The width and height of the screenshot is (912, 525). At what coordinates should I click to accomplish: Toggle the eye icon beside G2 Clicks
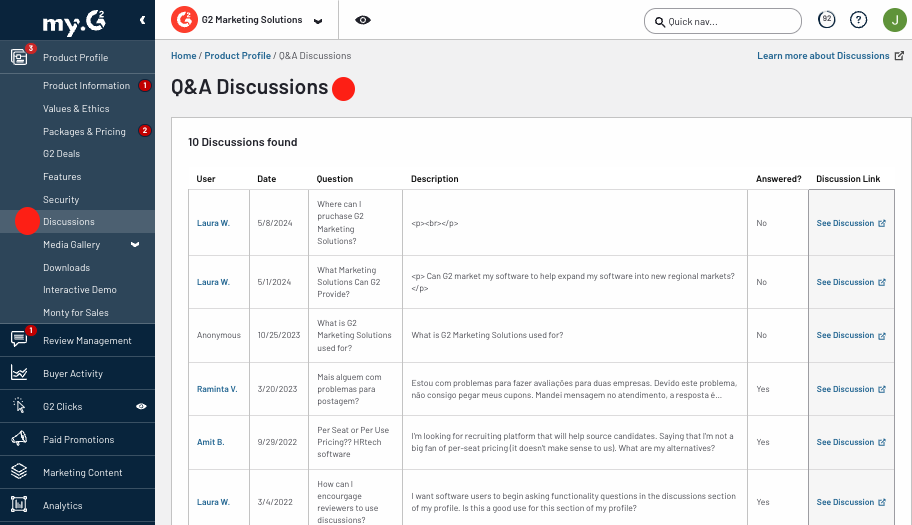tap(141, 406)
